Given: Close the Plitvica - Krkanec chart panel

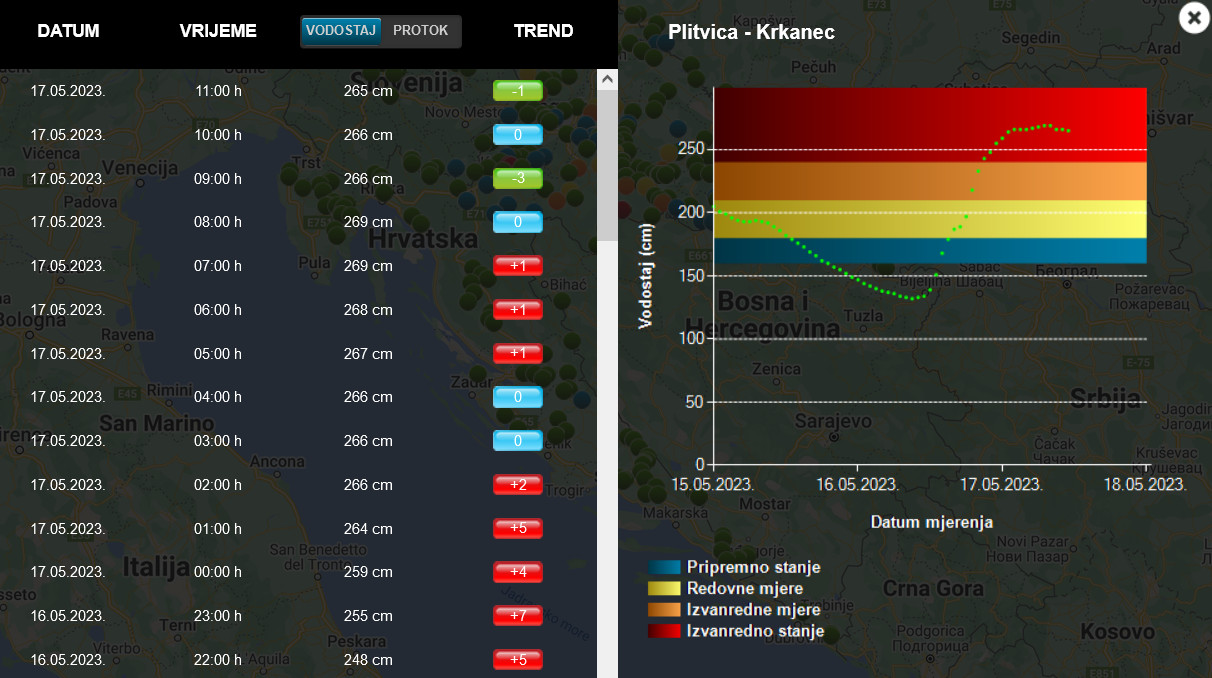Looking at the screenshot, I should 1194,18.
